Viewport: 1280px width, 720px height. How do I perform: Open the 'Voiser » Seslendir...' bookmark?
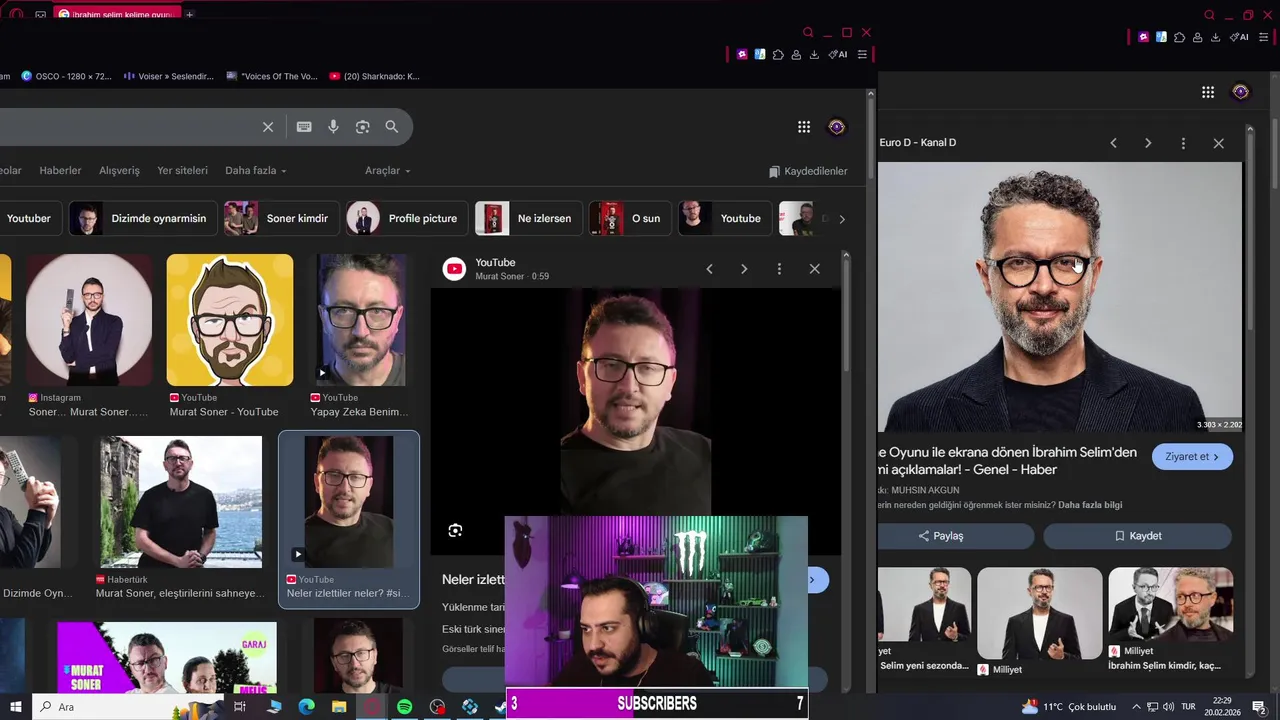(x=169, y=76)
